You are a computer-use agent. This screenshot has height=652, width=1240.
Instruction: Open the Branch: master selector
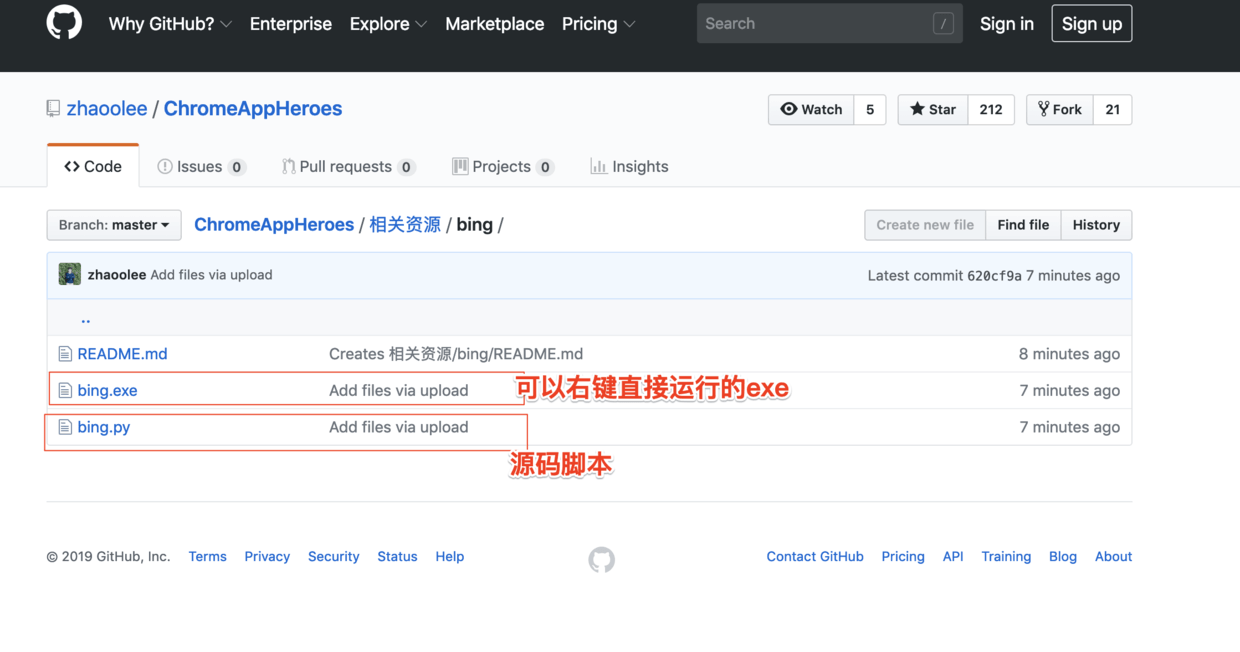(114, 225)
